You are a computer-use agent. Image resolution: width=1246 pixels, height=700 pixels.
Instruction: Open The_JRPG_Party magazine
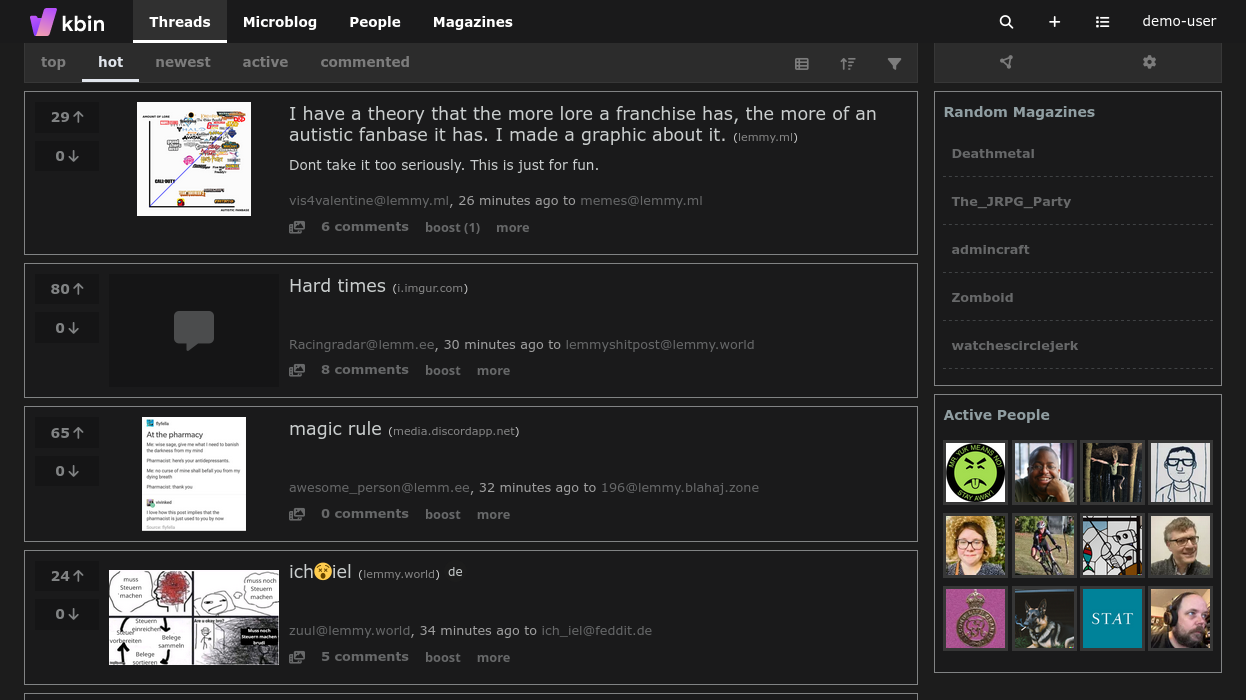coord(1011,202)
